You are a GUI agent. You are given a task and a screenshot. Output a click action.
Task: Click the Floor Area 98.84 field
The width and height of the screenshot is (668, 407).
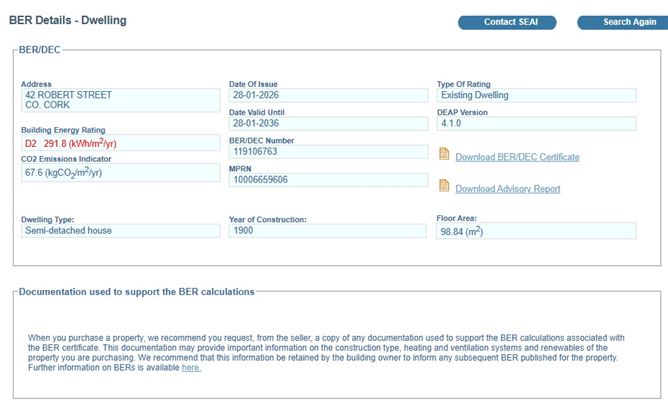(x=535, y=231)
